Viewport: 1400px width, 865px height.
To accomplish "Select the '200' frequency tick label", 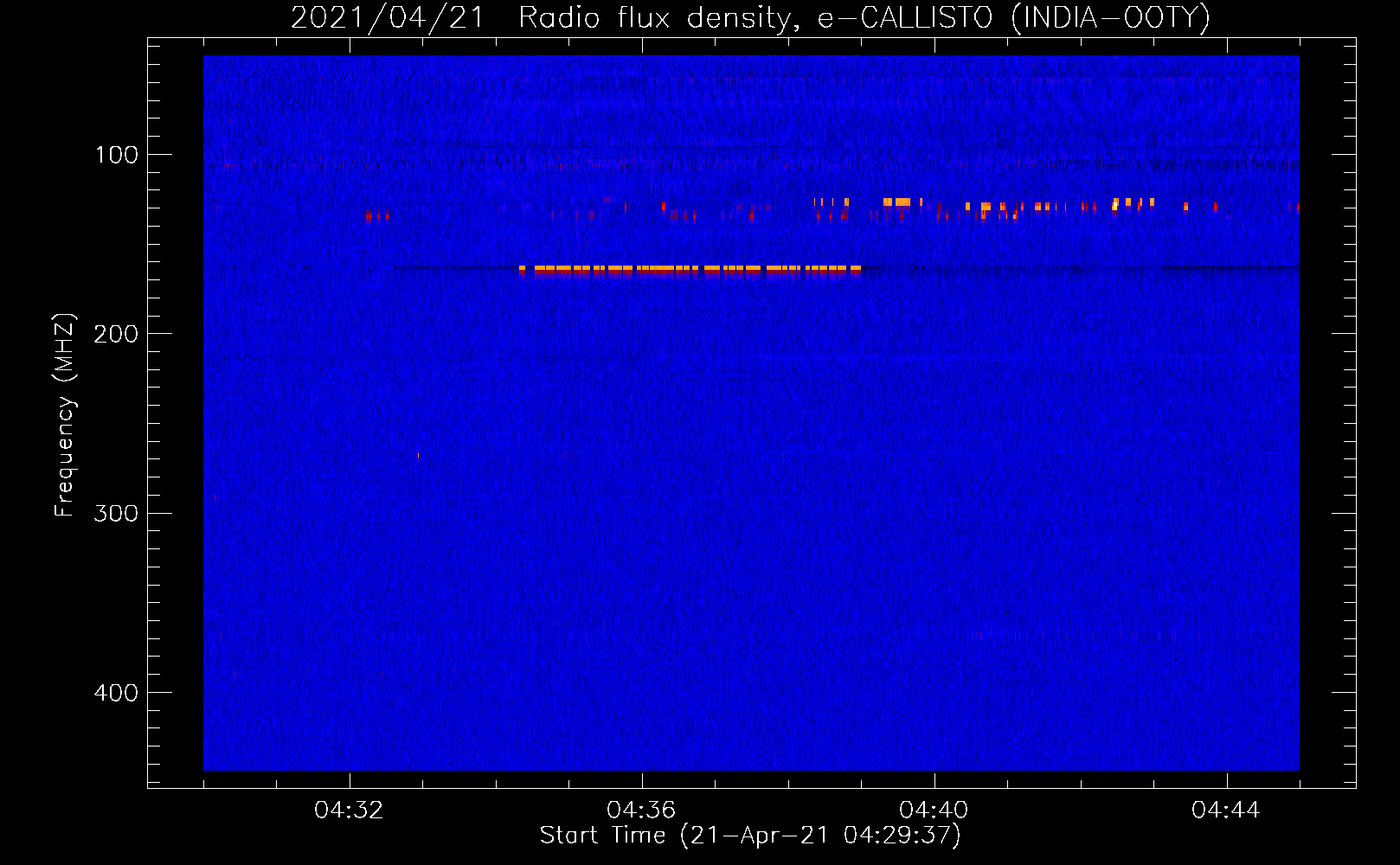I will (x=117, y=334).
